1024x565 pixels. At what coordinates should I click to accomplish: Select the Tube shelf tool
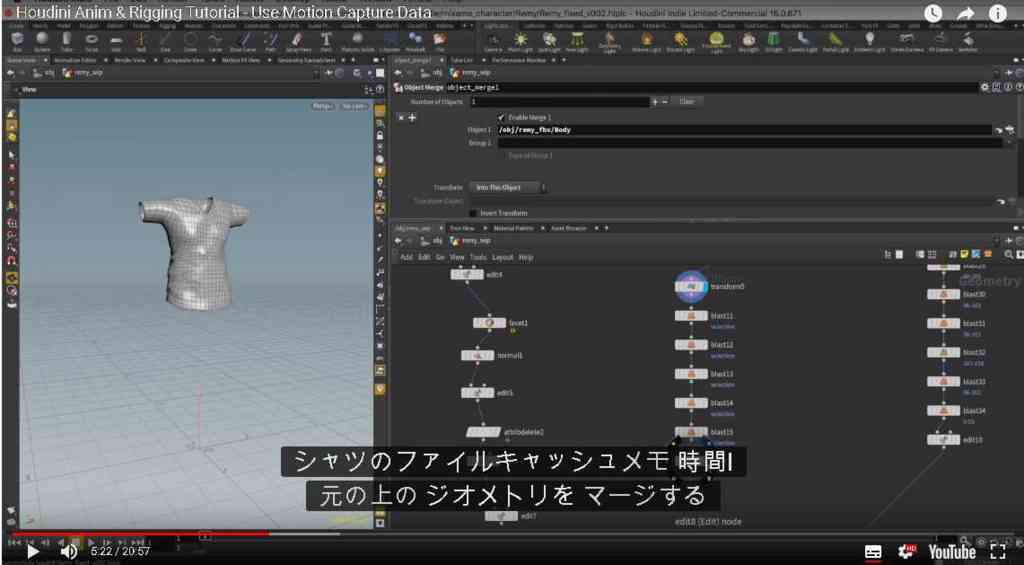tap(67, 40)
